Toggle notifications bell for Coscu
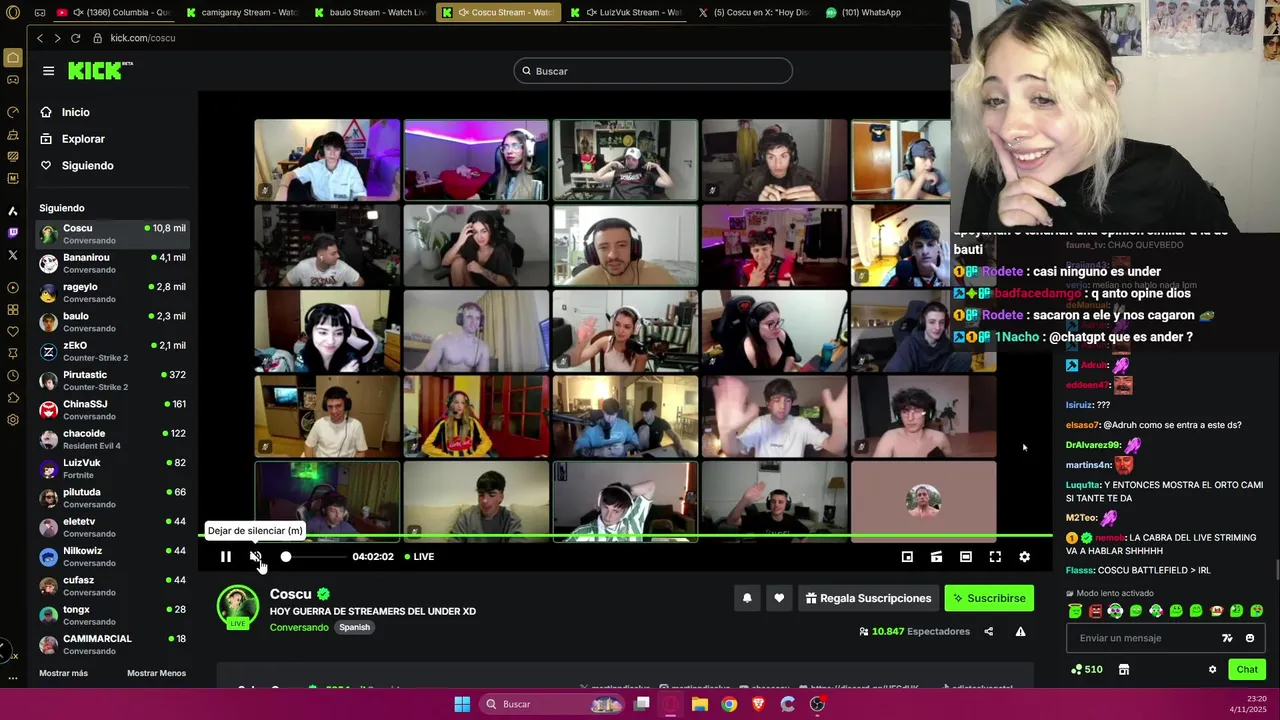 coord(747,598)
